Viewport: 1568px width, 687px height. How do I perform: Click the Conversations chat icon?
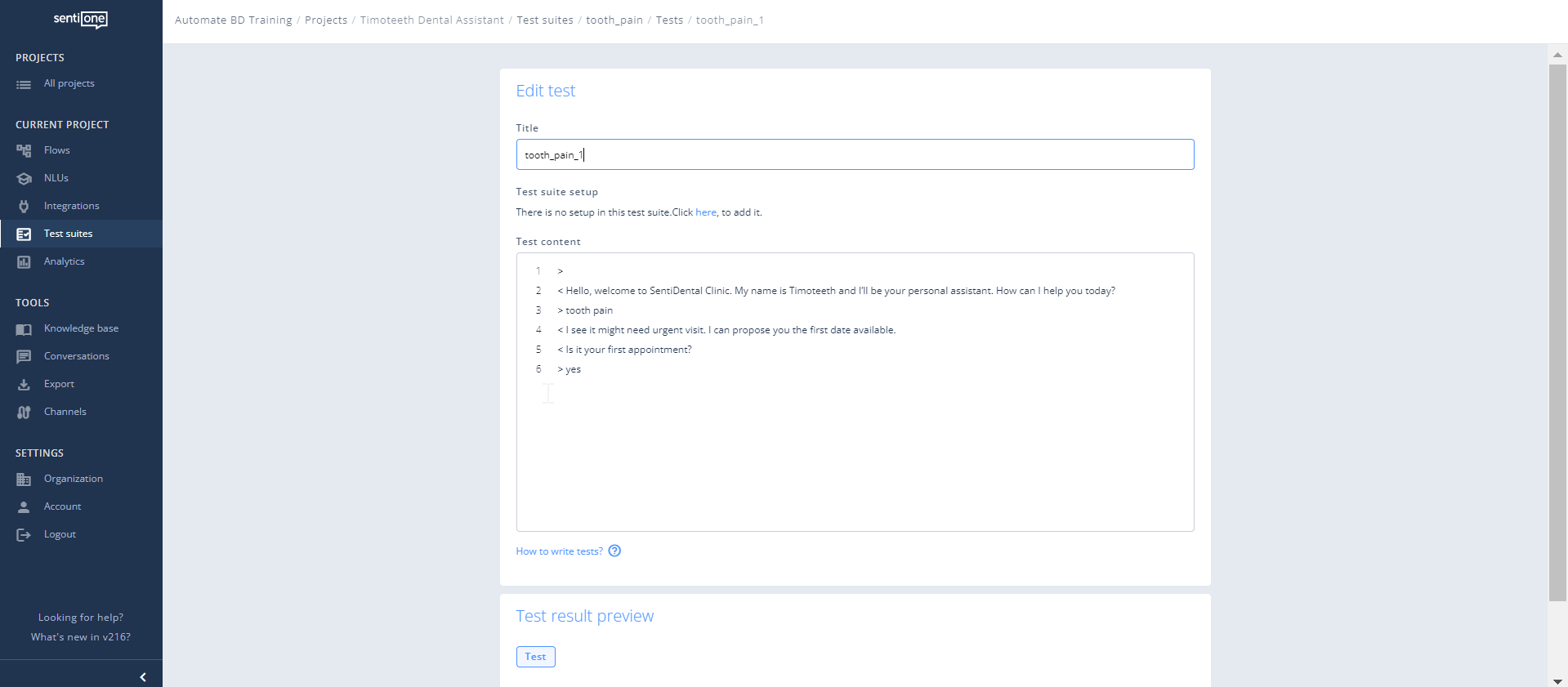tap(24, 357)
